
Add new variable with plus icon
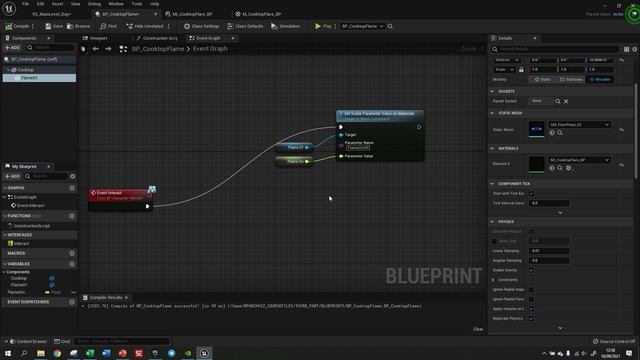pos(72,264)
